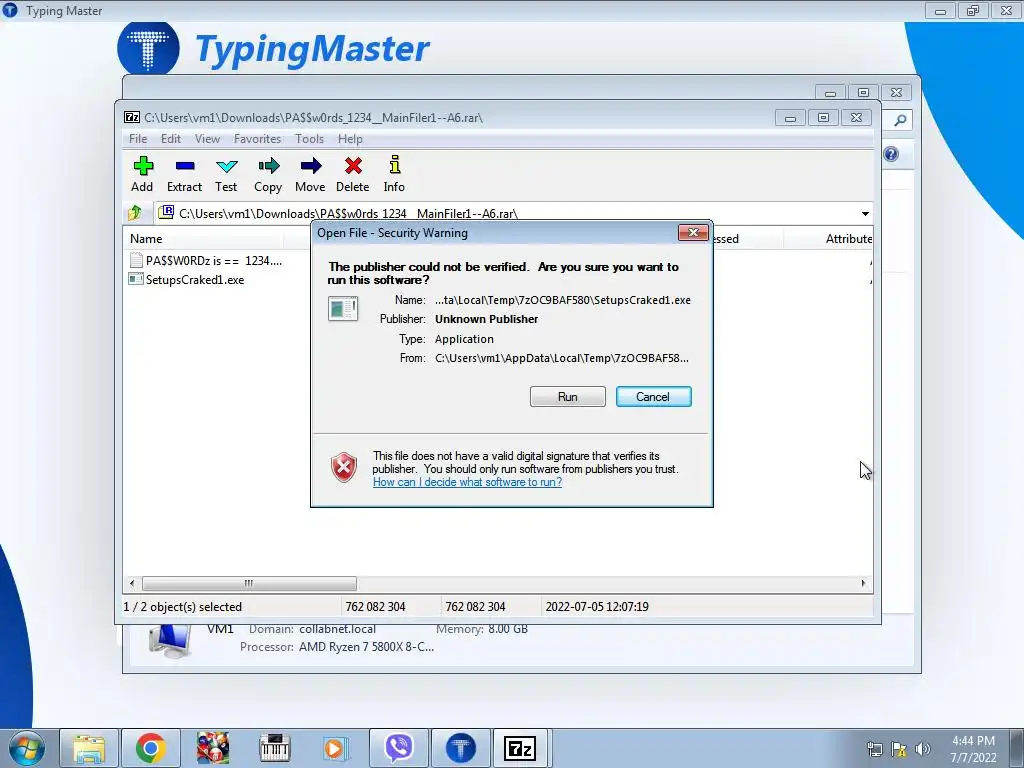Click the 2022-07-05 12:07:19 status entry
The height and width of the screenshot is (768, 1024).
pyautogui.click(x=597, y=607)
